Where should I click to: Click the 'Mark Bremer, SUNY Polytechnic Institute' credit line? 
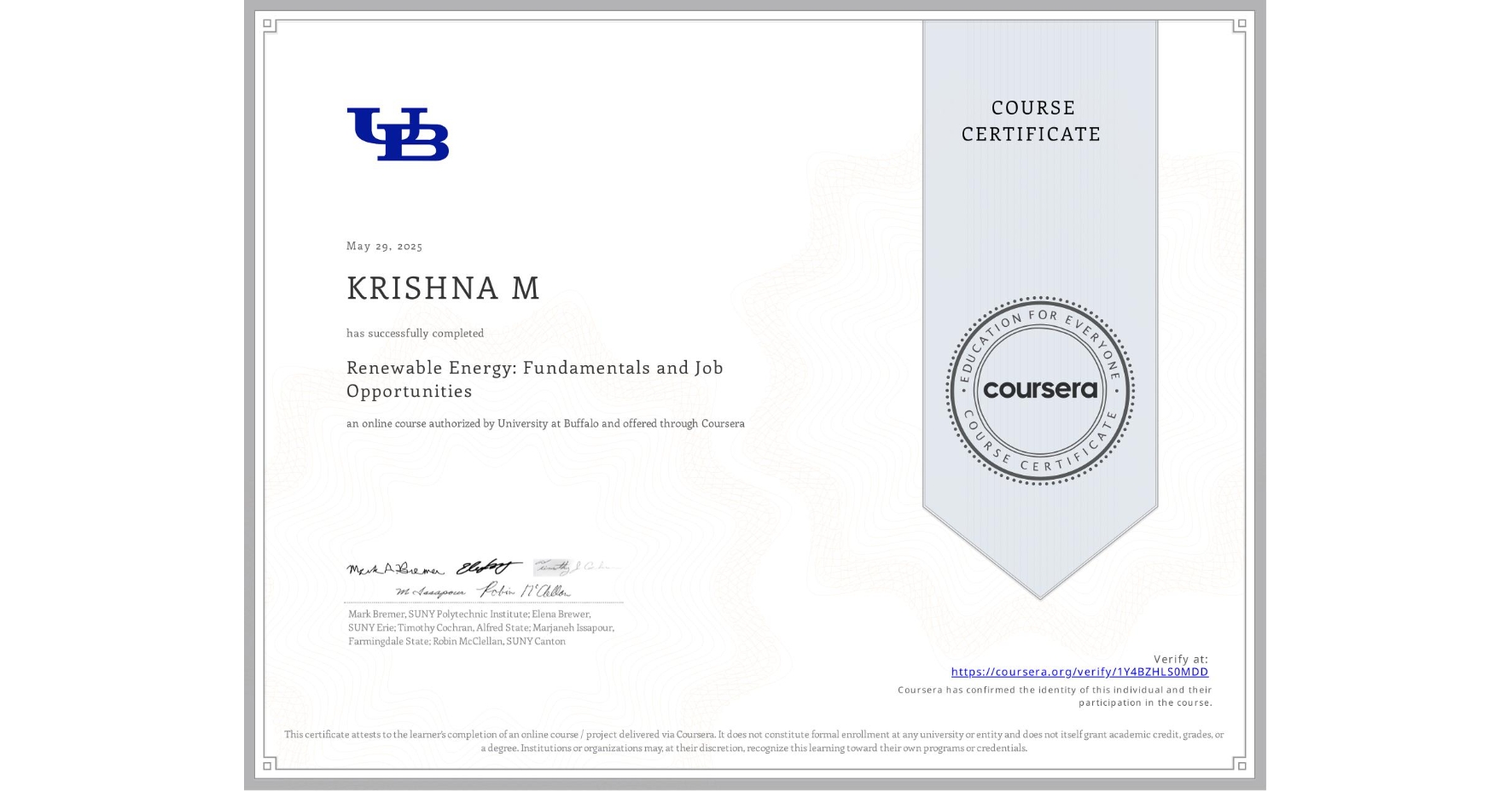pos(469,614)
